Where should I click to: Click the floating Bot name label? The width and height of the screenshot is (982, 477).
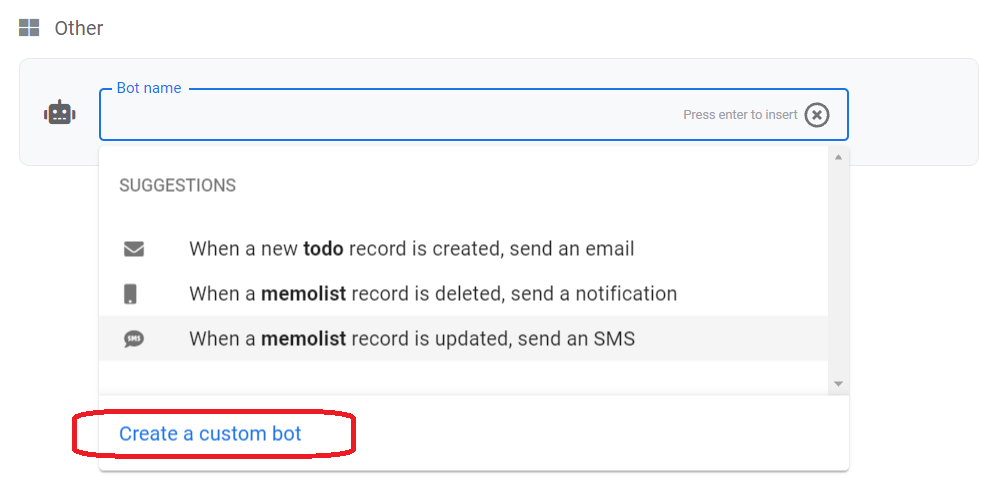click(149, 88)
